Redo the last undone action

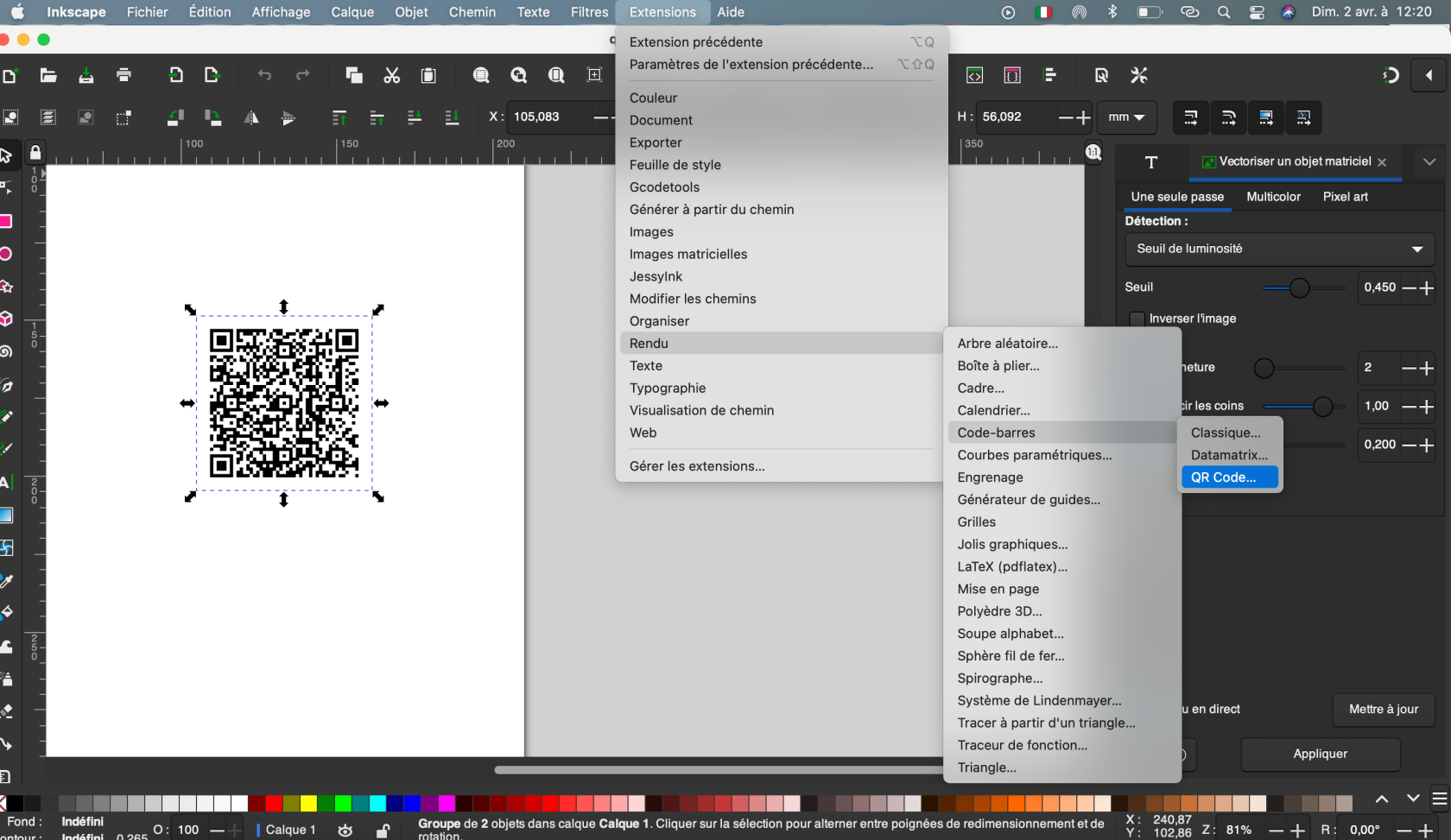[302, 75]
